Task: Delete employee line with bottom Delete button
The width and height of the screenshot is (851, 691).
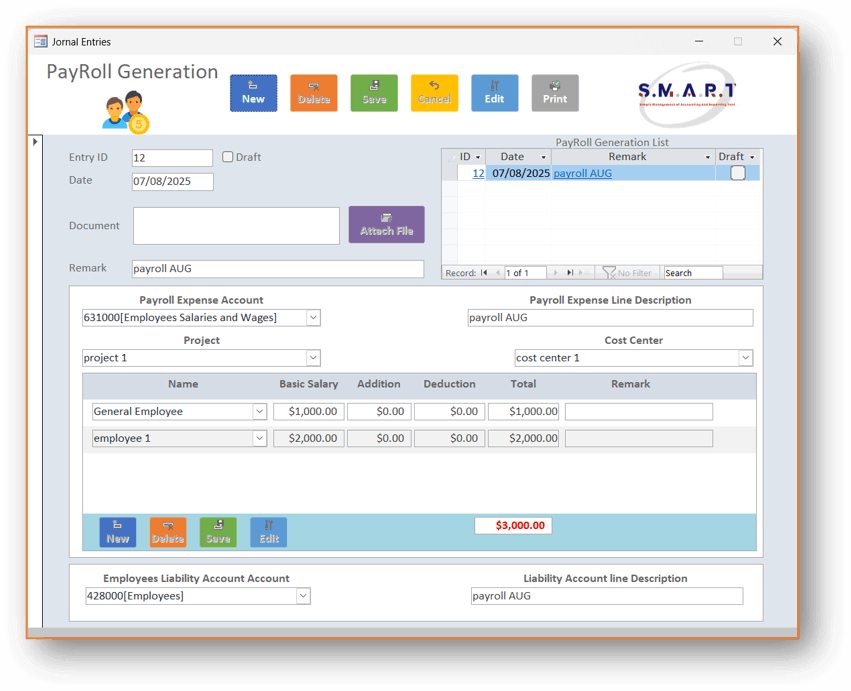Action: [168, 532]
